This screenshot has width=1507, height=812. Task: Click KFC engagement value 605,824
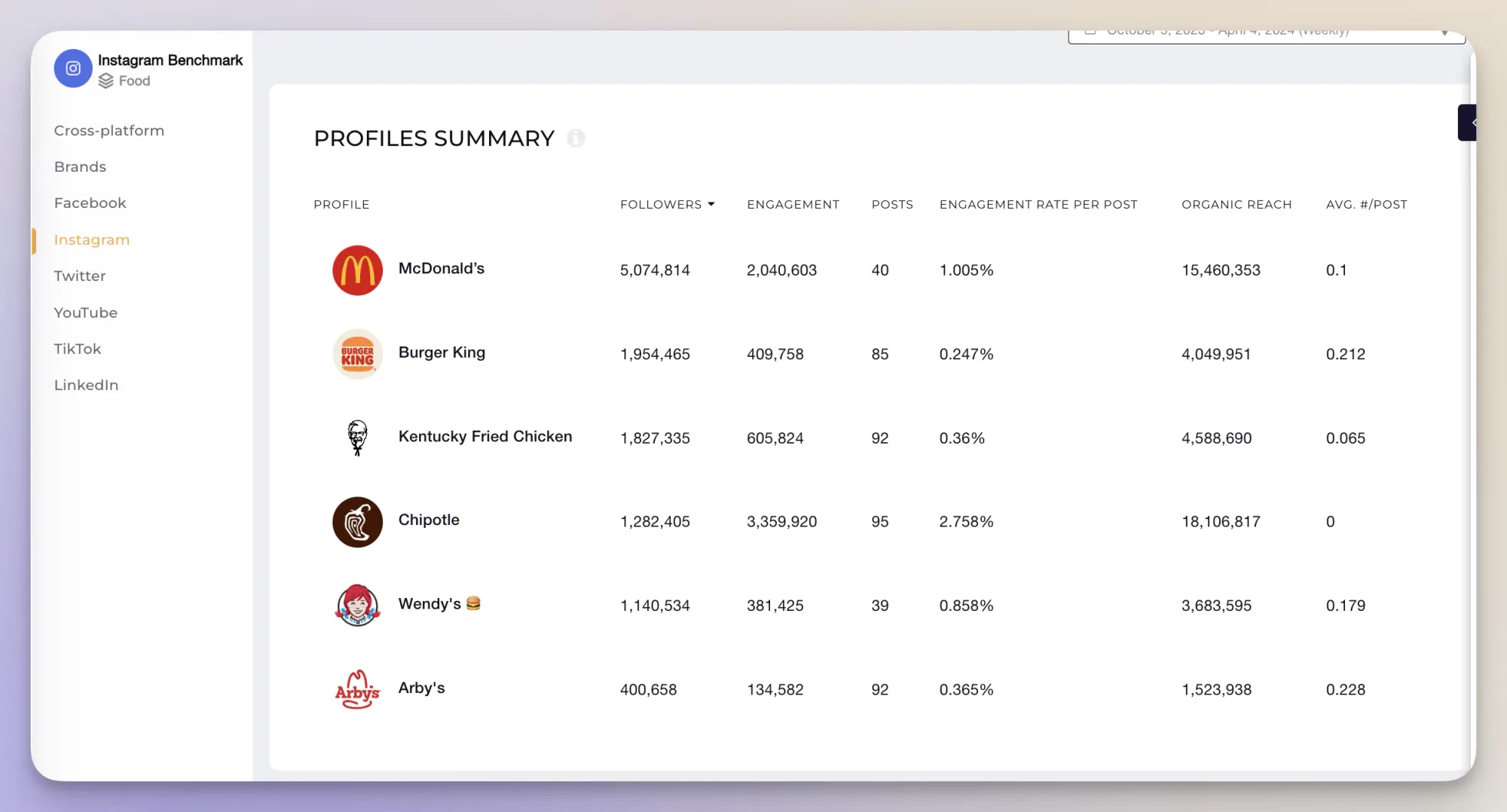(x=775, y=438)
